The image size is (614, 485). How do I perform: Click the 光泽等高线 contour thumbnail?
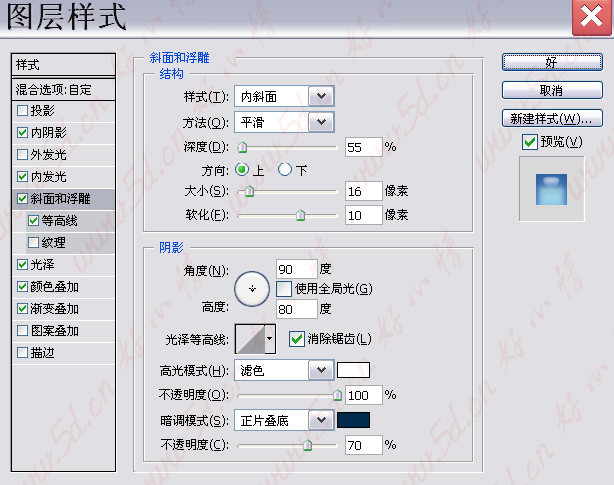[250, 339]
